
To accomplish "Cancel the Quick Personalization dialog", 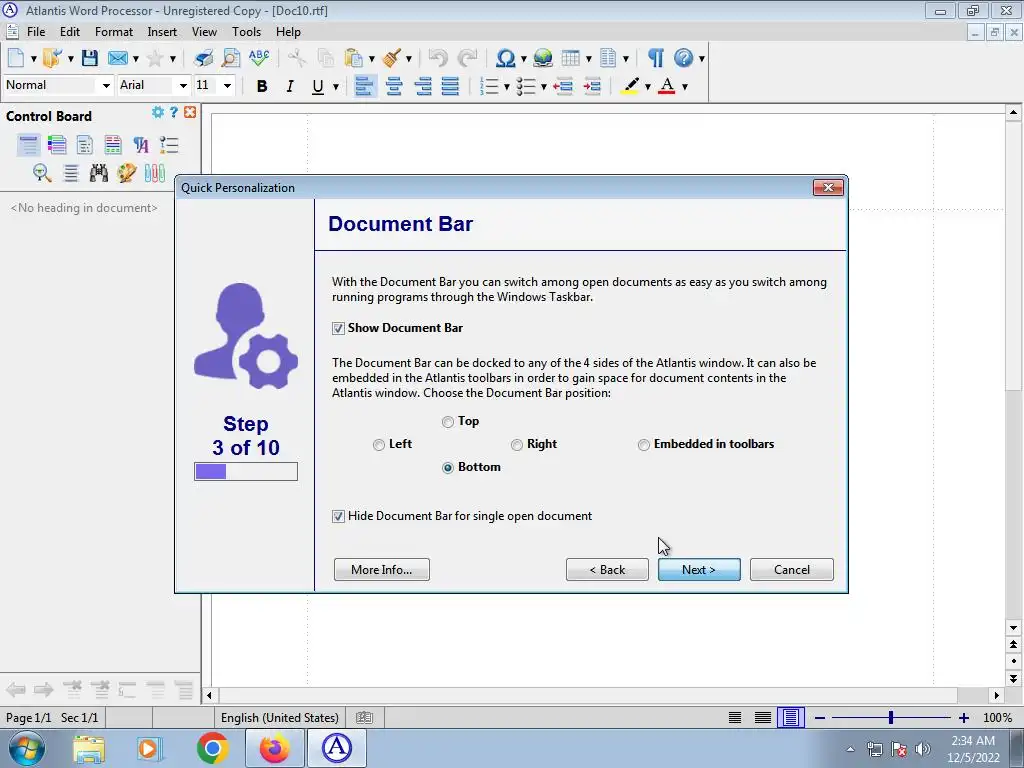I will tap(792, 570).
